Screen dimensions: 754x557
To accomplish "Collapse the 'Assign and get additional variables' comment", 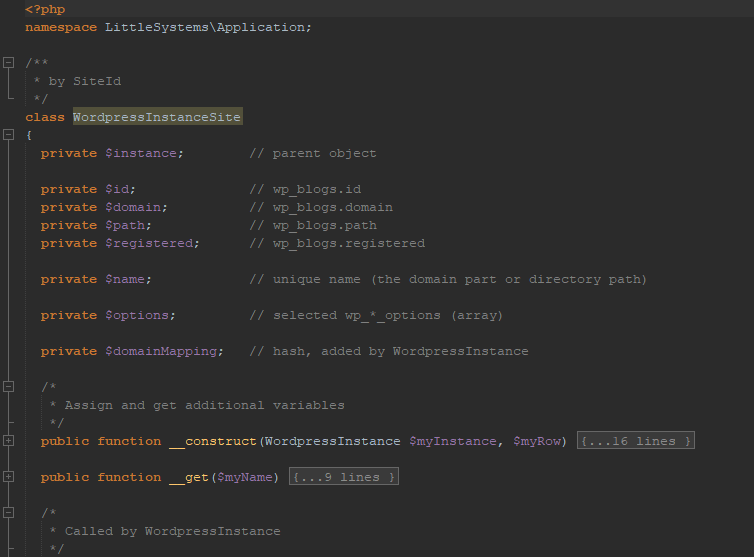I will click(9, 387).
